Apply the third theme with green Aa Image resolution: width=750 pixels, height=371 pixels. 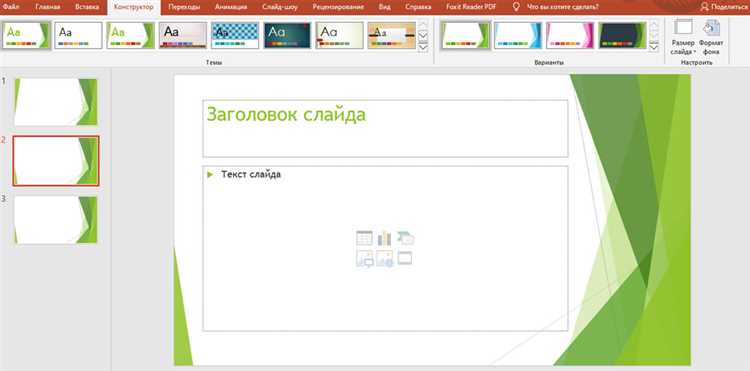point(131,35)
